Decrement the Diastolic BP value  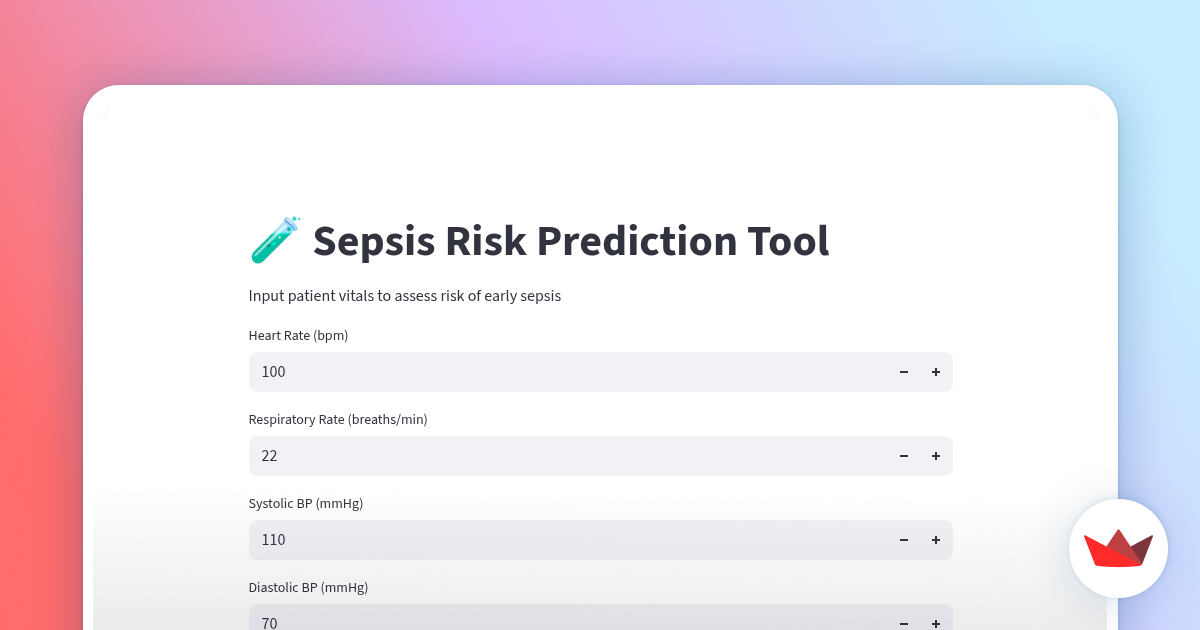(x=904, y=622)
